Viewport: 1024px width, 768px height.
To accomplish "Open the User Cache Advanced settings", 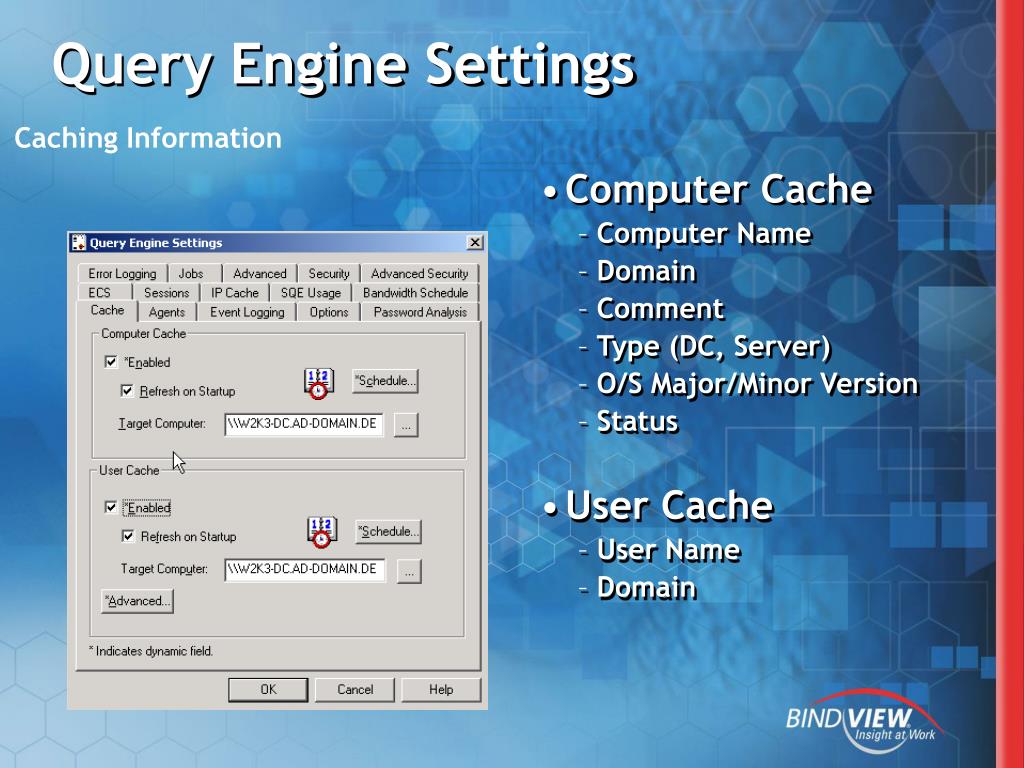I will pos(138,601).
